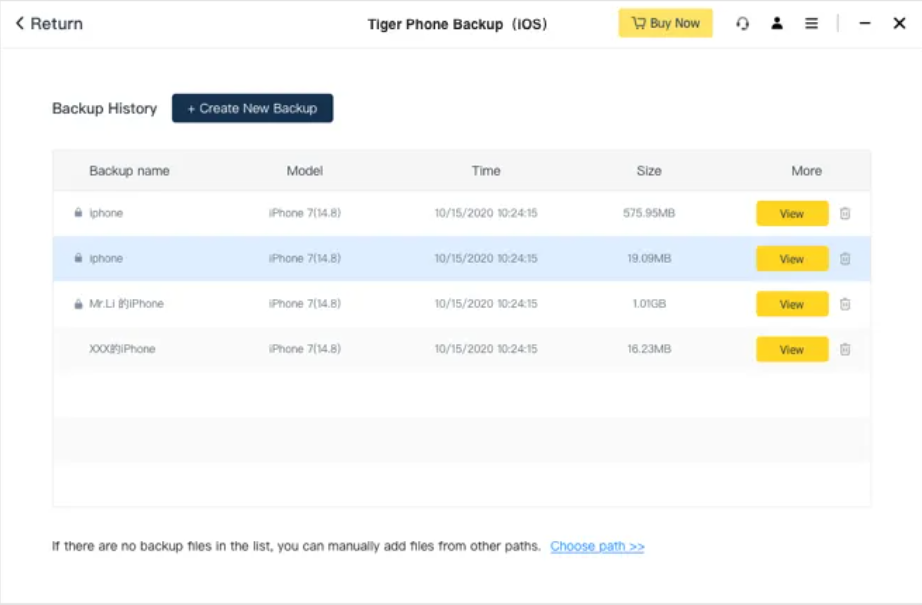
Task: Click lock icon beside first iphone backup
Action: pos(78,213)
